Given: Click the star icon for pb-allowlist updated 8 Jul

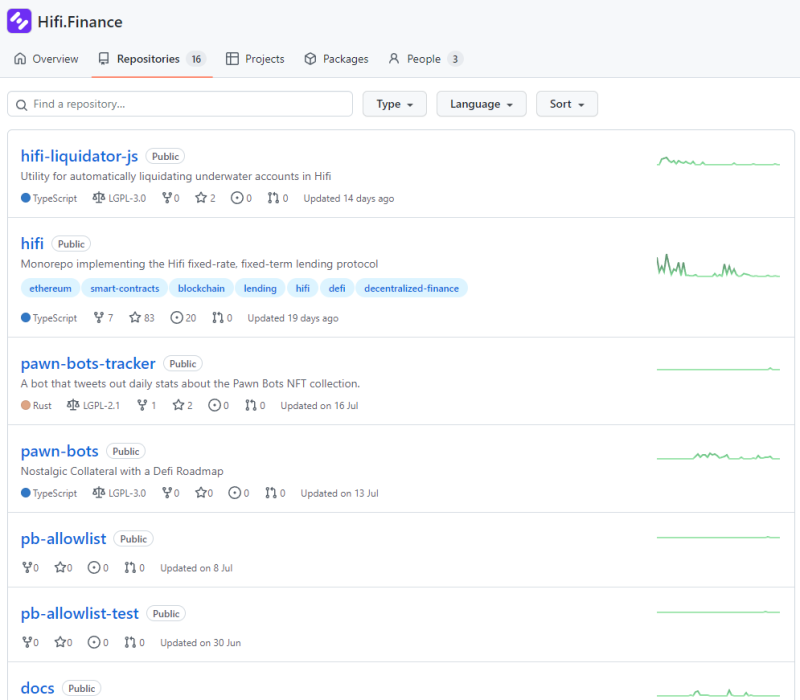Looking at the screenshot, I should (x=60, y=567).
